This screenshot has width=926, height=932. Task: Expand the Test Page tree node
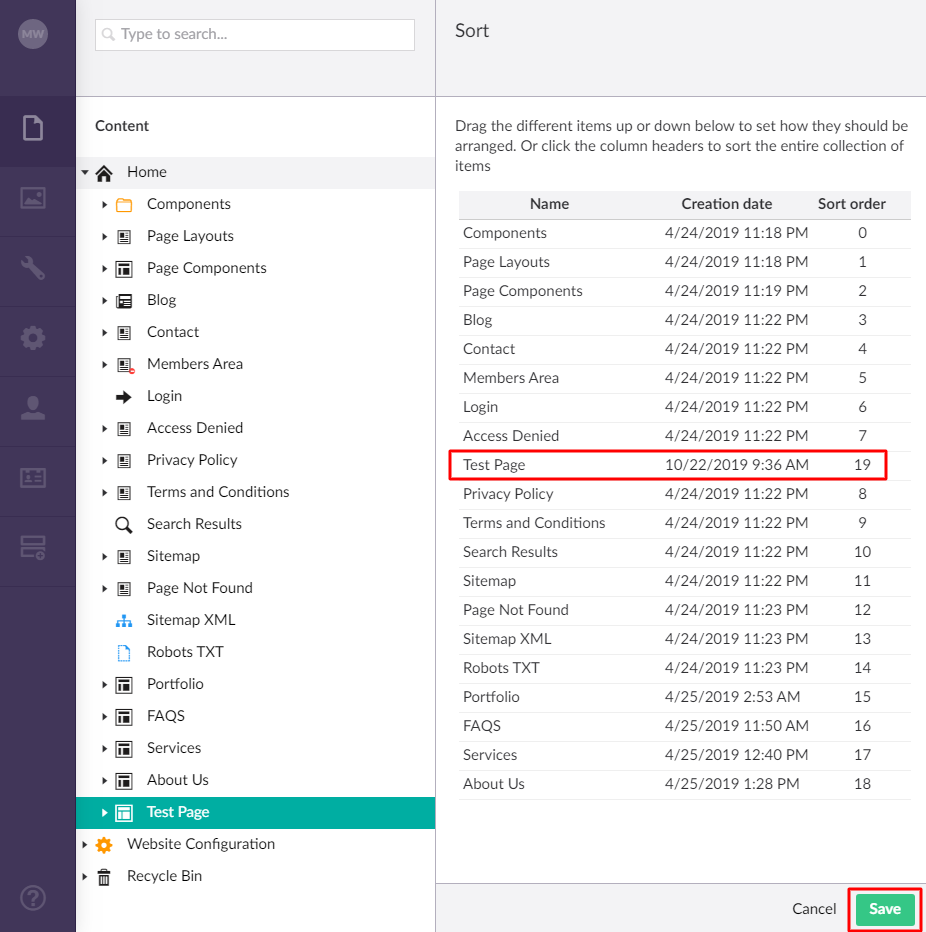click(x=105, y=812)
